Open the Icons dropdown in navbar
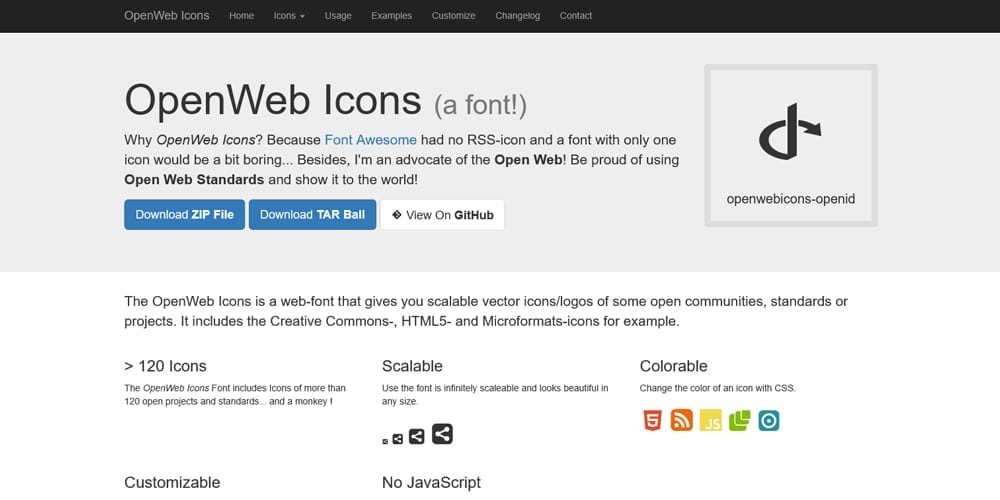The width and height of the screenshot is (1000, 500). coord(289,16)
